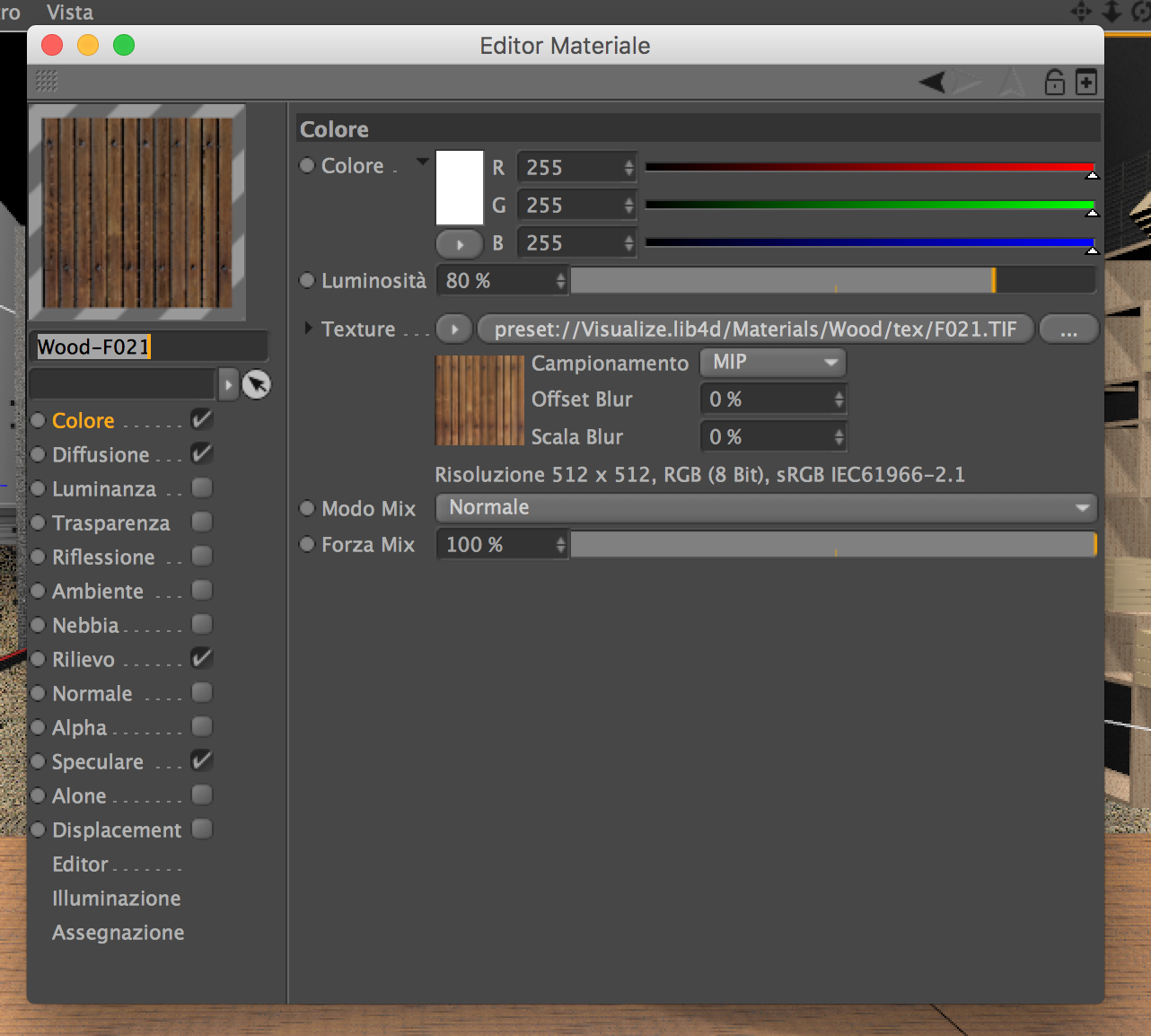Click the white color swatch
The height and width of the screenshot is (1036, 1151).
tap(460, 188)
